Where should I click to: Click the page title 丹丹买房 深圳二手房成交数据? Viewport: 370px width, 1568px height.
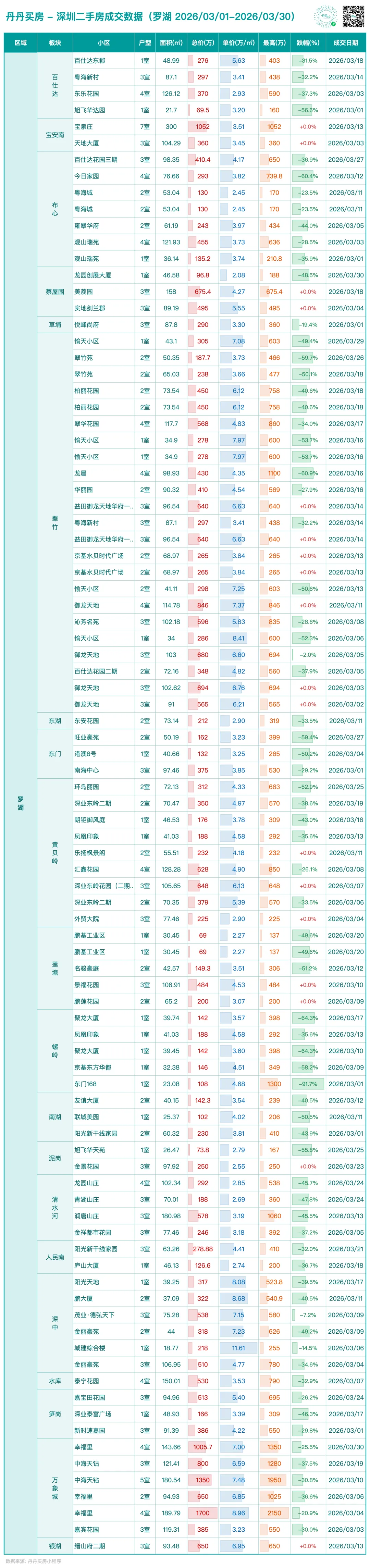coord(150,16)
